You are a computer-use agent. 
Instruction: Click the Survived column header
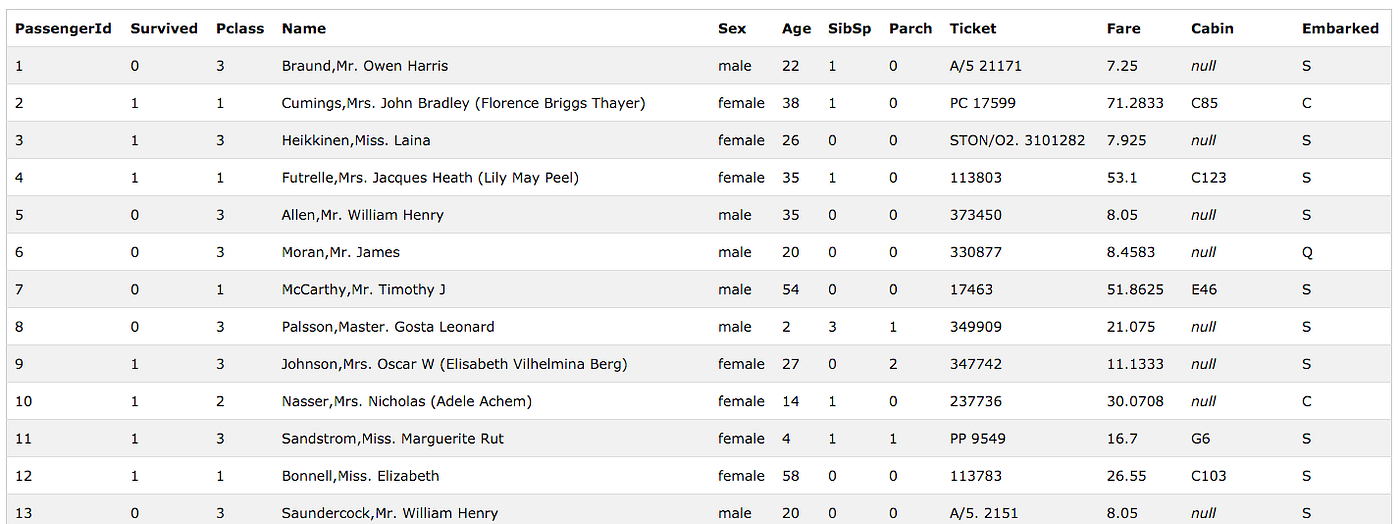pos(164,29)
